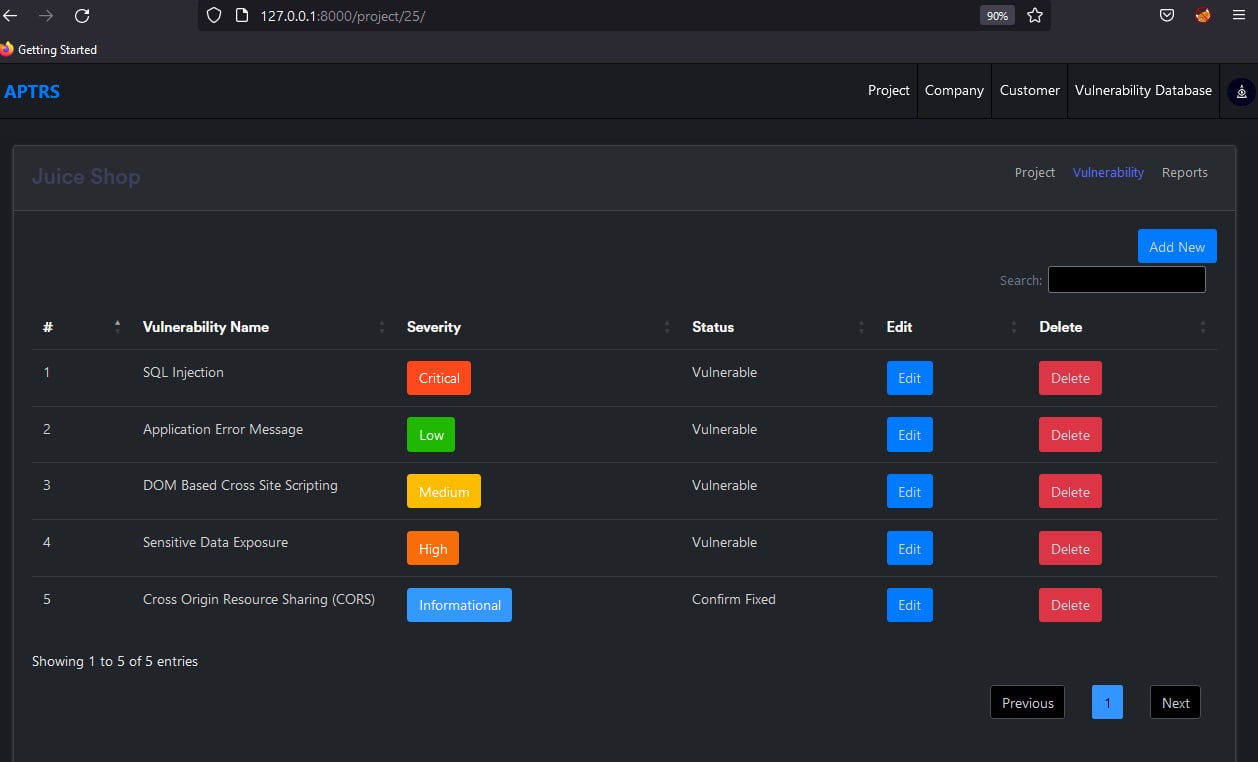Reload the page with refresh icon

pyautogui.click(x=82, y=15)
